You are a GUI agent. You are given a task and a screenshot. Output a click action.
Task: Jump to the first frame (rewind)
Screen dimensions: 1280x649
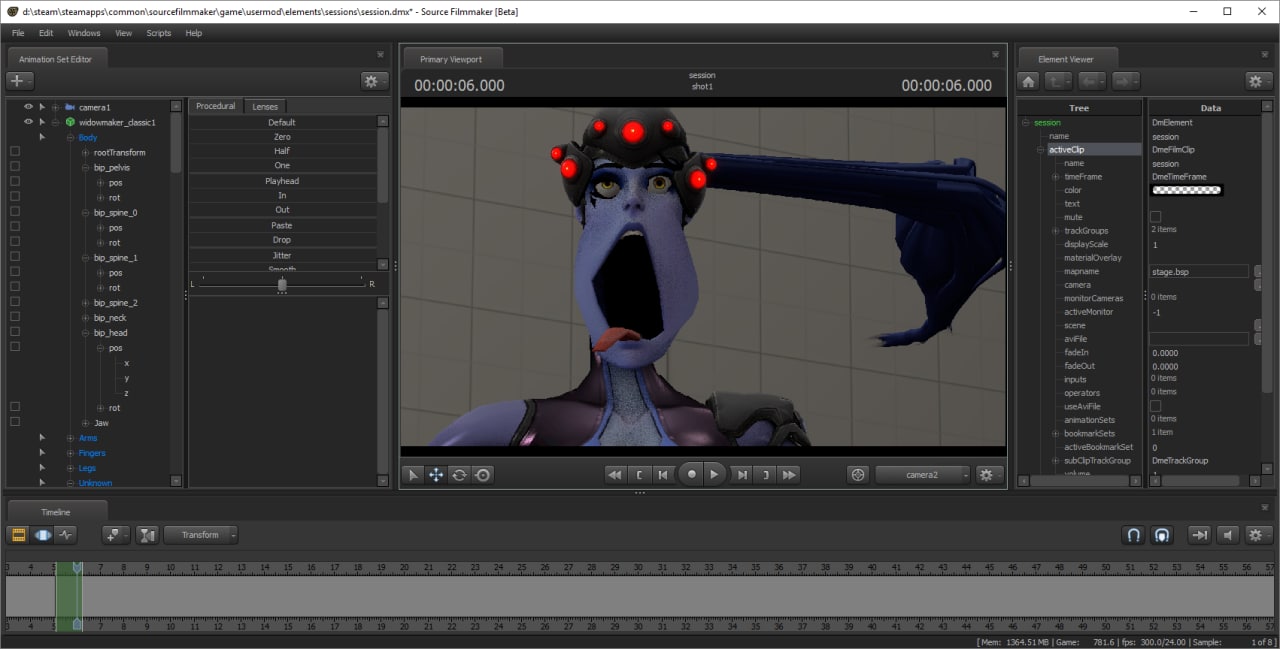615,475
